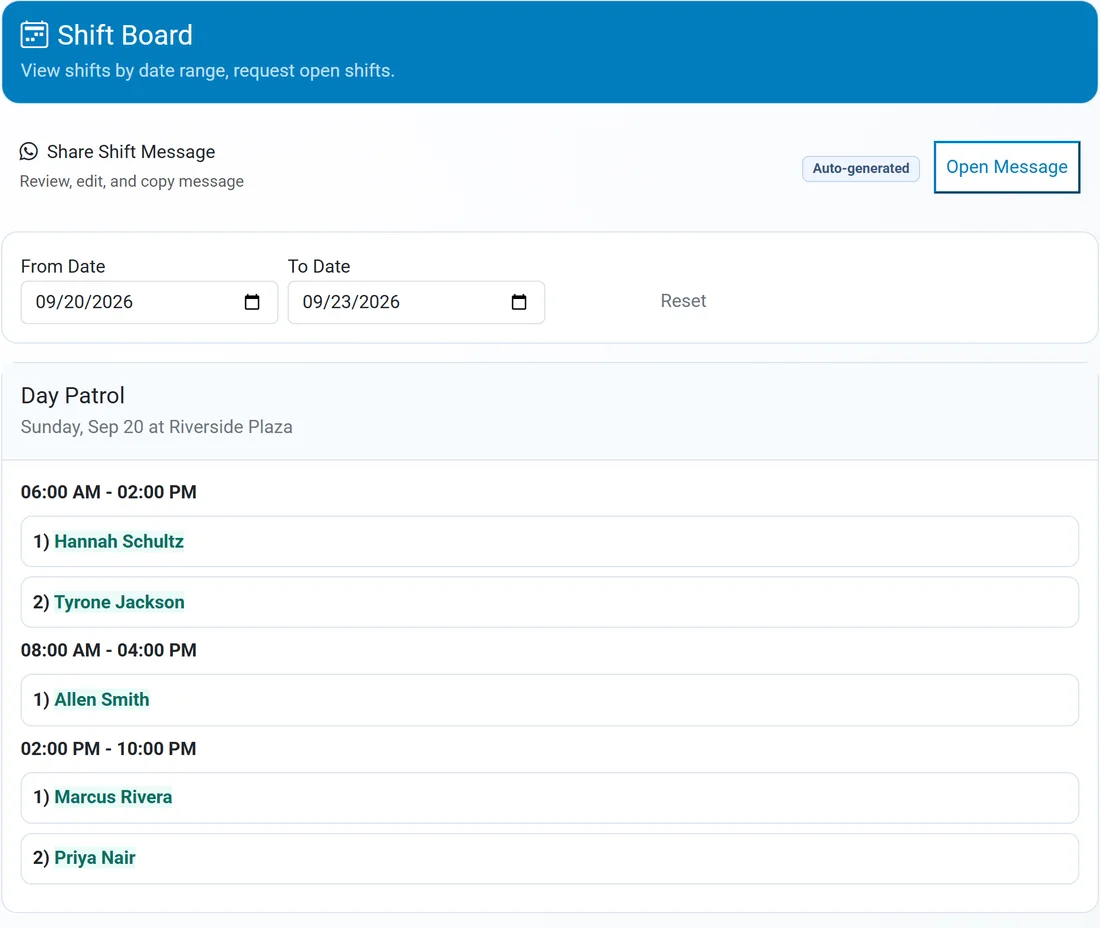This screenshot has height=928, width=1100.
Task: Click the Auto-generated badge
Action: (x=861, y=168)
